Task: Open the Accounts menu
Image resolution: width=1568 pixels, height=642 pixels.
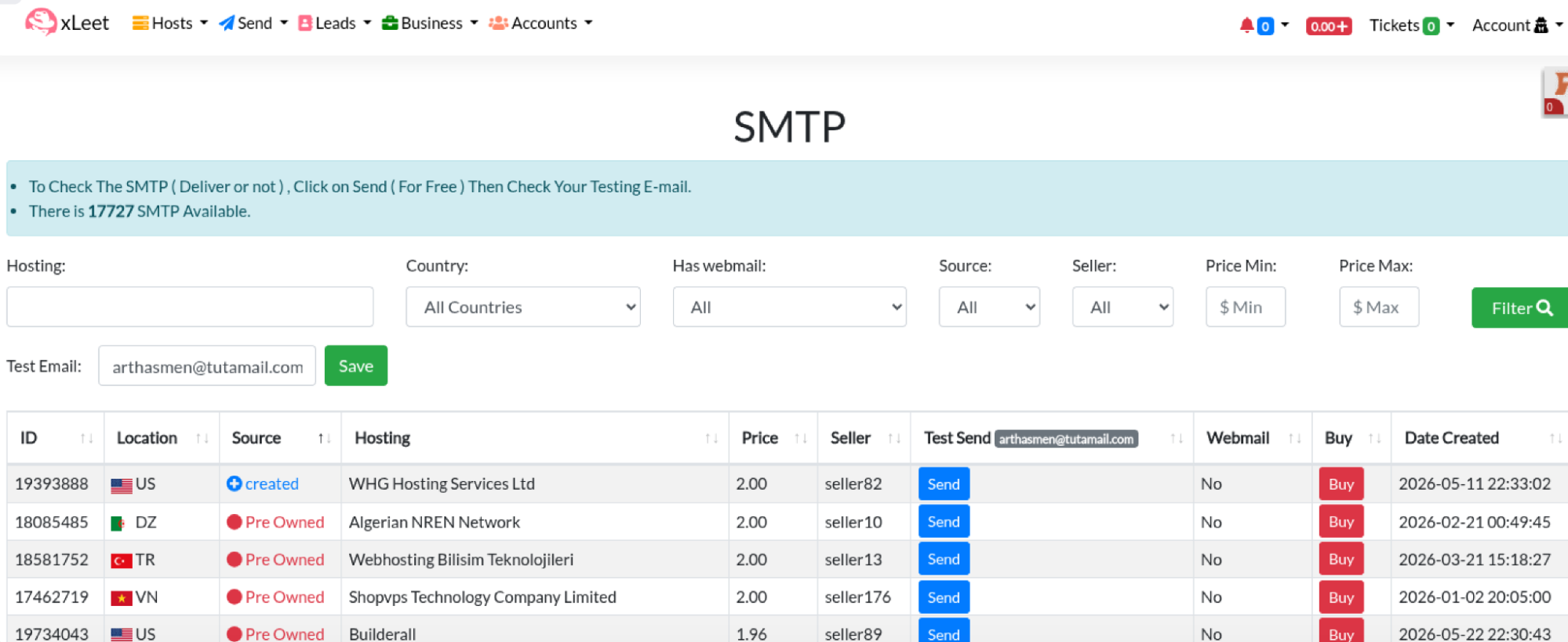Action: [x=540, y=24]
